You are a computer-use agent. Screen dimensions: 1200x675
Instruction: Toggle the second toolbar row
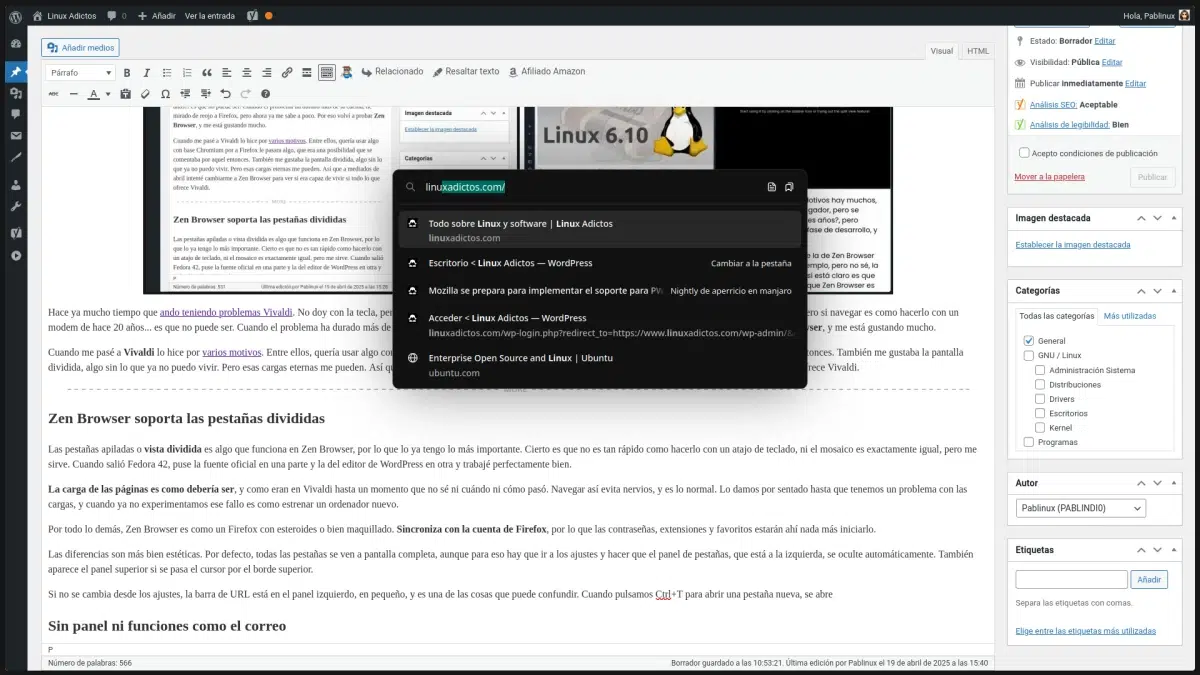coord(327,73)
